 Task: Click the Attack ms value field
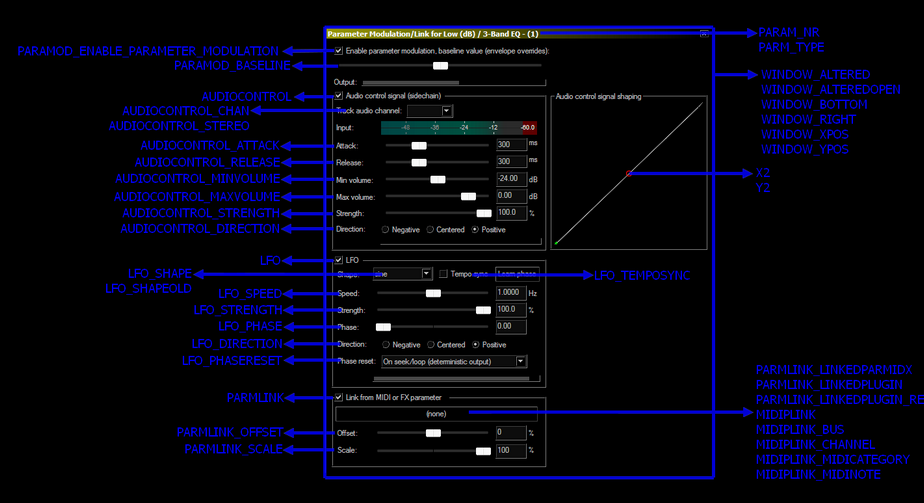click(x=511, y=145)
